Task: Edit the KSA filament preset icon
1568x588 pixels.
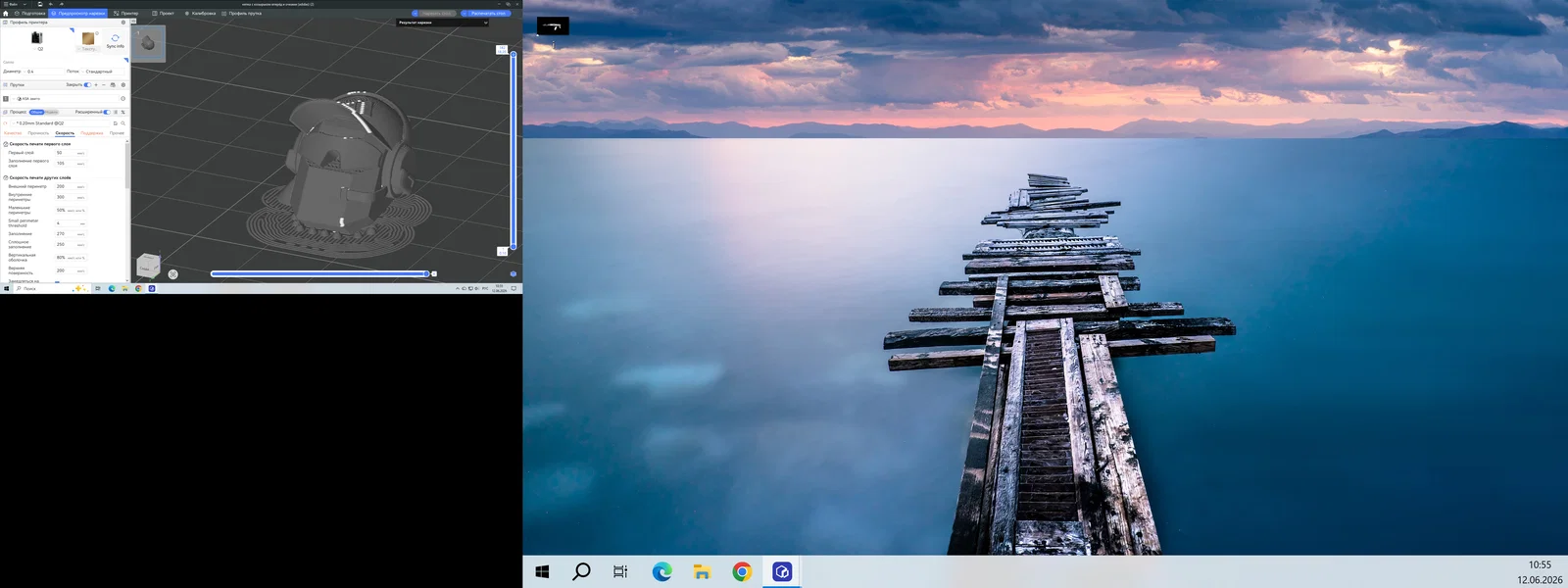Action: point(122,98)
